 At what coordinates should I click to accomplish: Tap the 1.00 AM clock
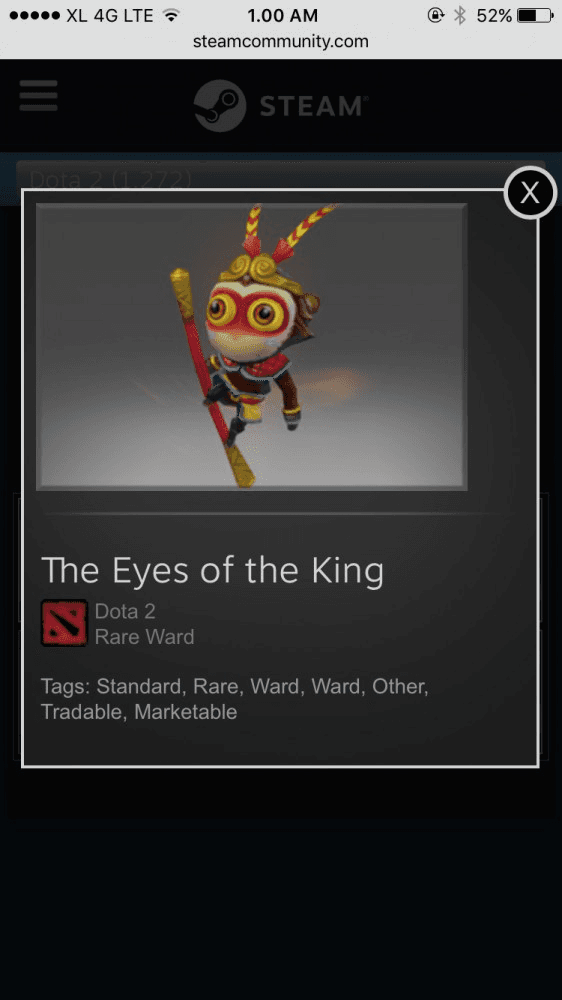pos(281,15)
